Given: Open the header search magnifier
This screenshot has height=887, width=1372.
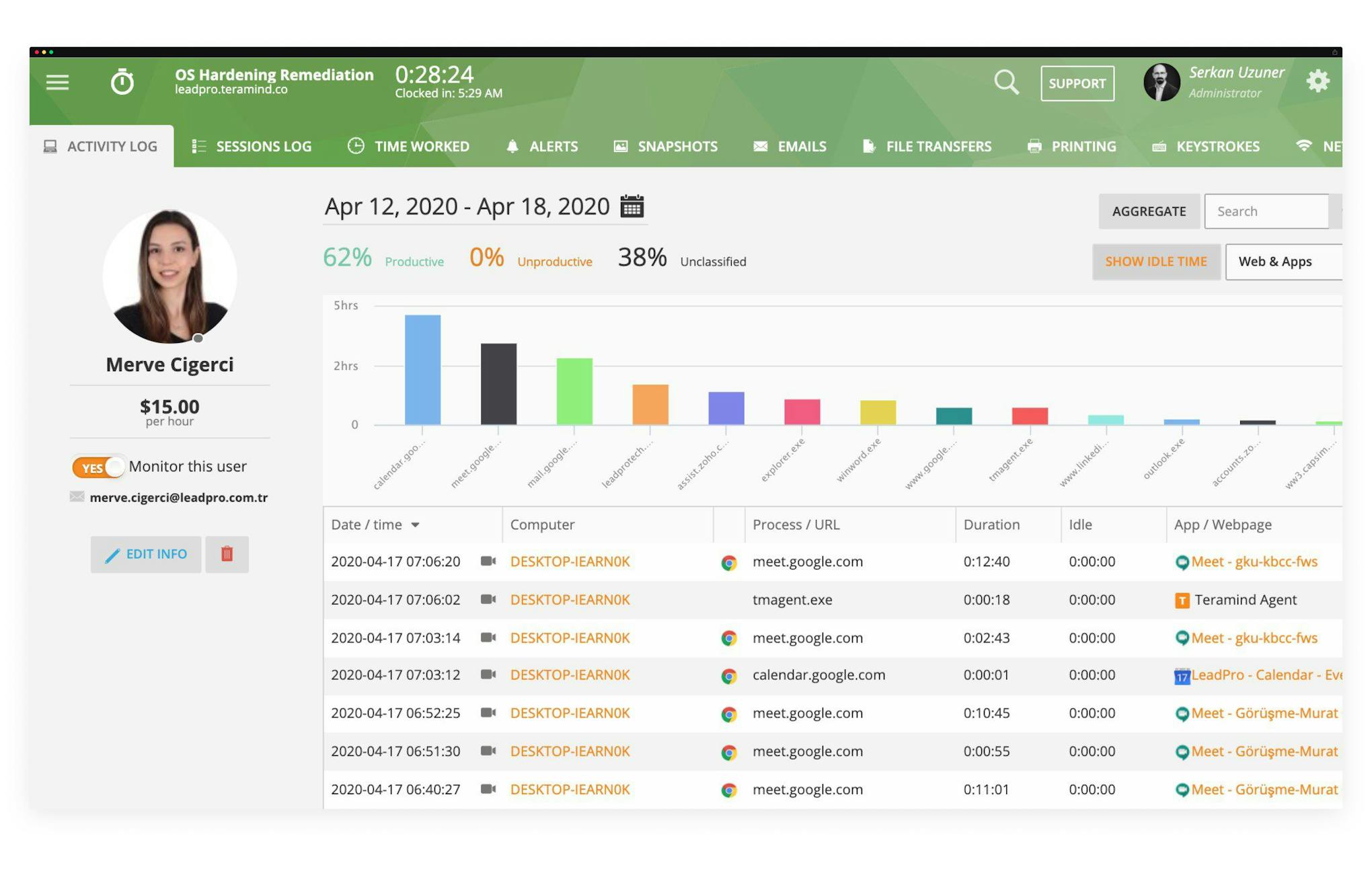Looking at the screenshot, I should click(x=1006, y=82).
